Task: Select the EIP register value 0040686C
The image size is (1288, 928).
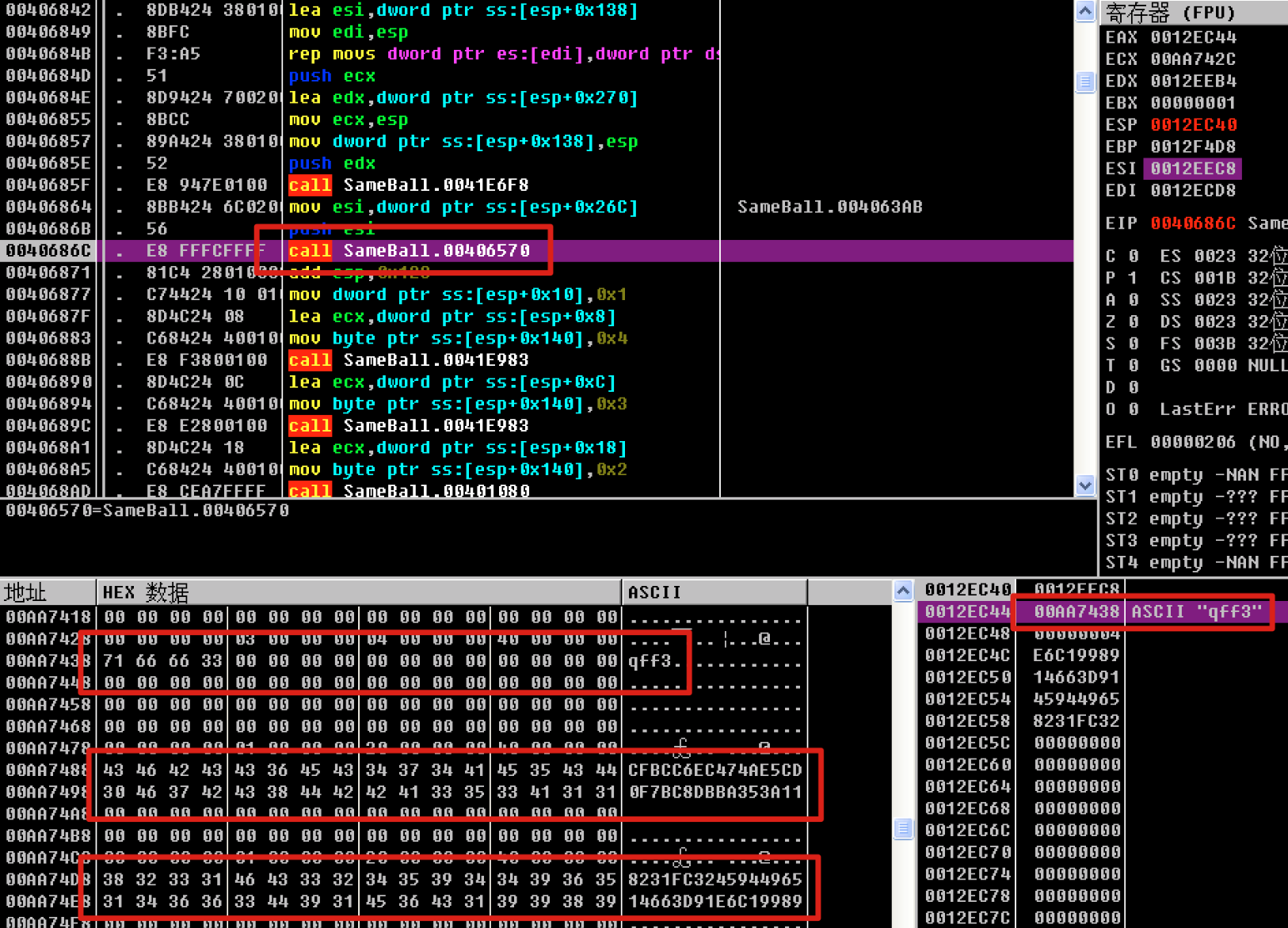Action: [x=1193, y=223]
